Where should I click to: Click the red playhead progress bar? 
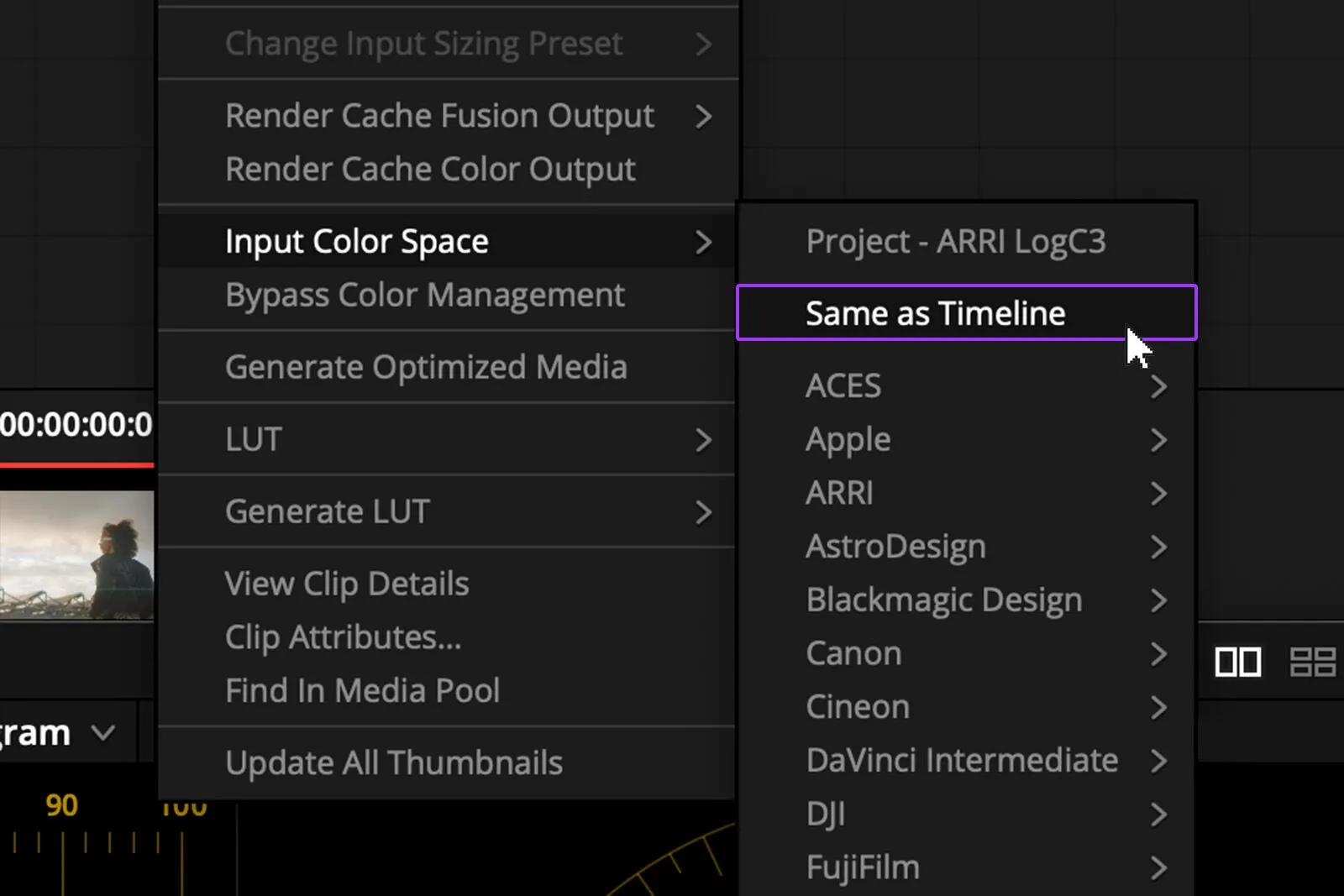(76, 464)
